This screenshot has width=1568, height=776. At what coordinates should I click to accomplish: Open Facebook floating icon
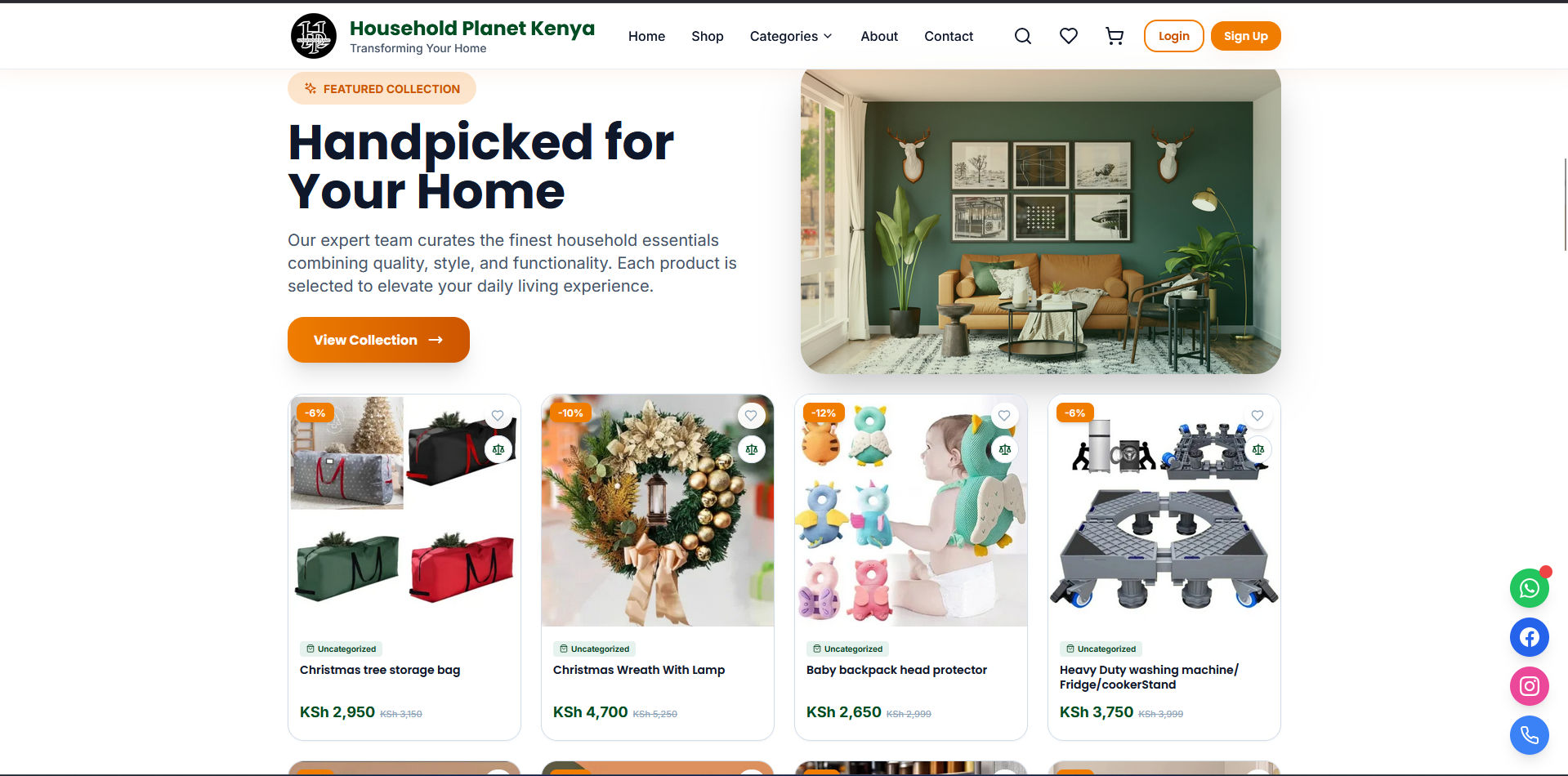pos(1529,637)
